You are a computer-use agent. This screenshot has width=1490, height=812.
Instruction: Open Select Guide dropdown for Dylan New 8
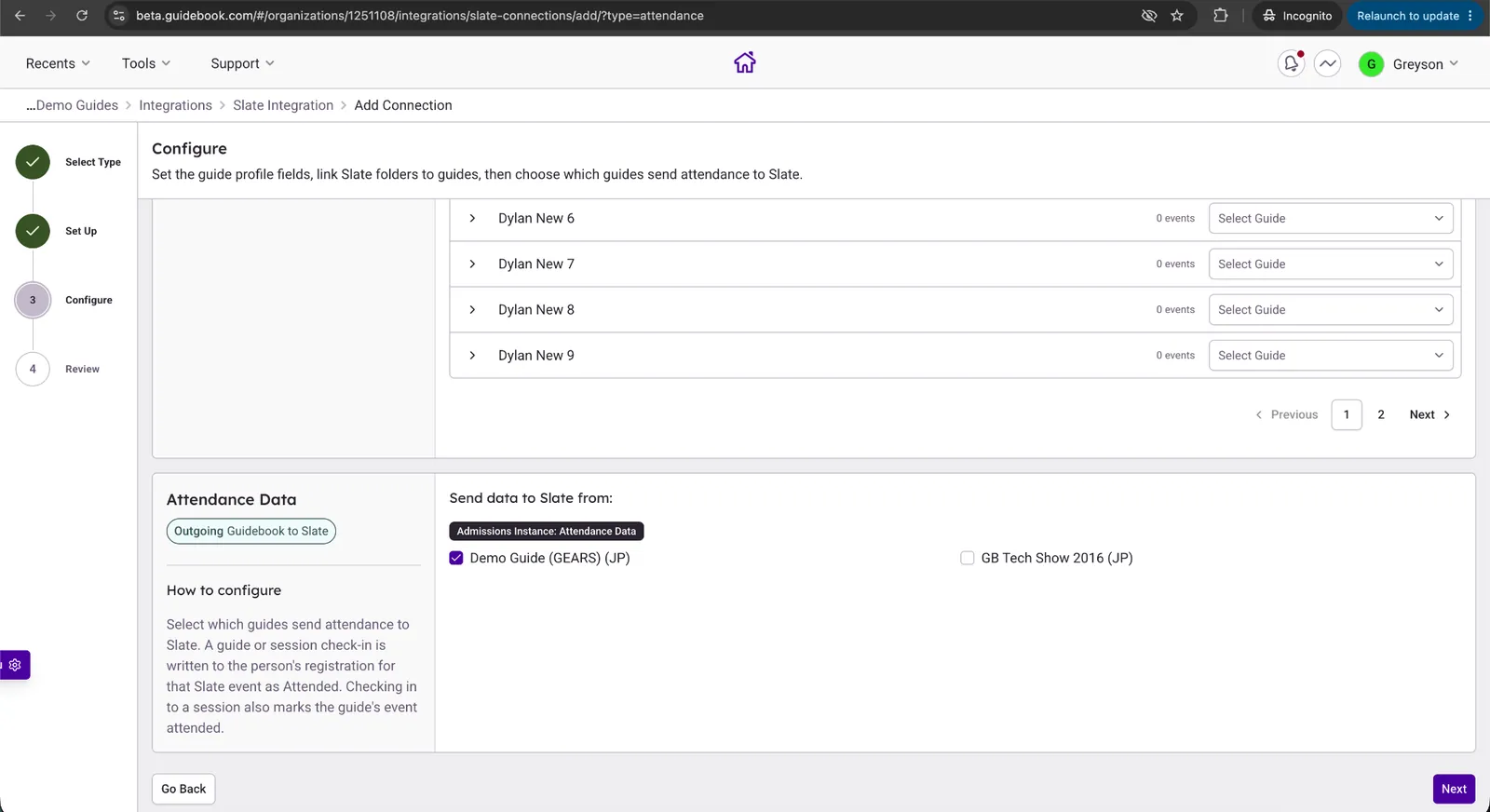click(1331, 309)
